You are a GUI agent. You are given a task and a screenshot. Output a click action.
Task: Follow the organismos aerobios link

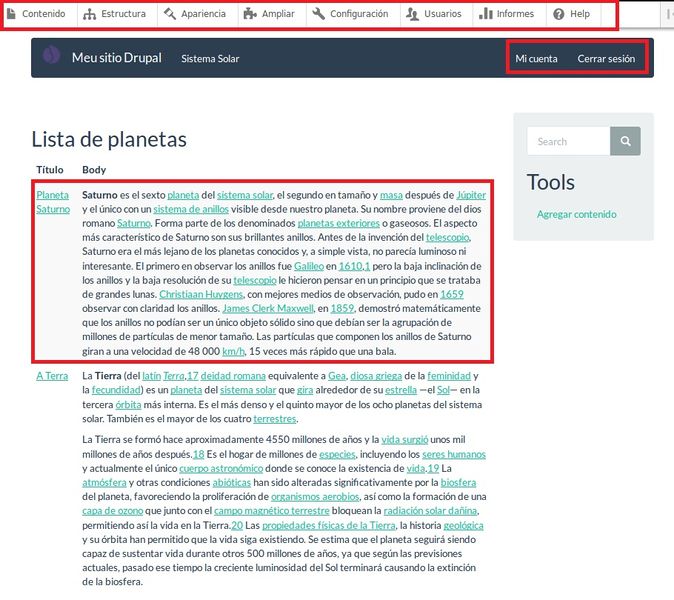(315, 497)
